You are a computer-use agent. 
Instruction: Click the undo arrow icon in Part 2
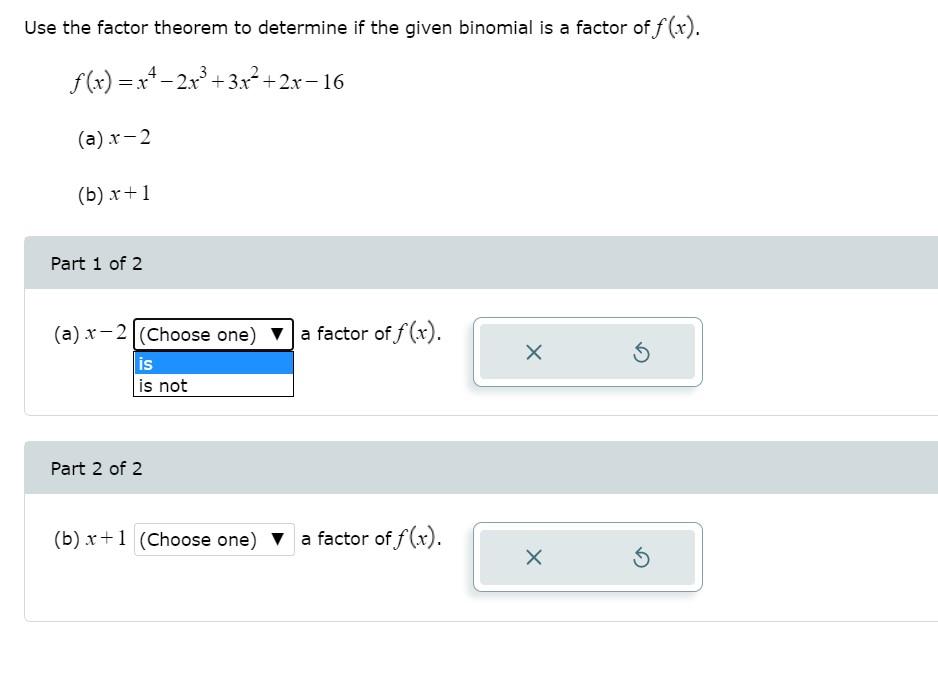[x=643, y=558]
